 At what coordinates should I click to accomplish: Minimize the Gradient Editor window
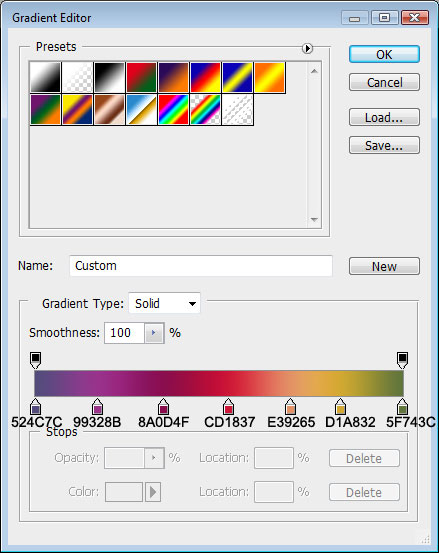click(355, 17)
